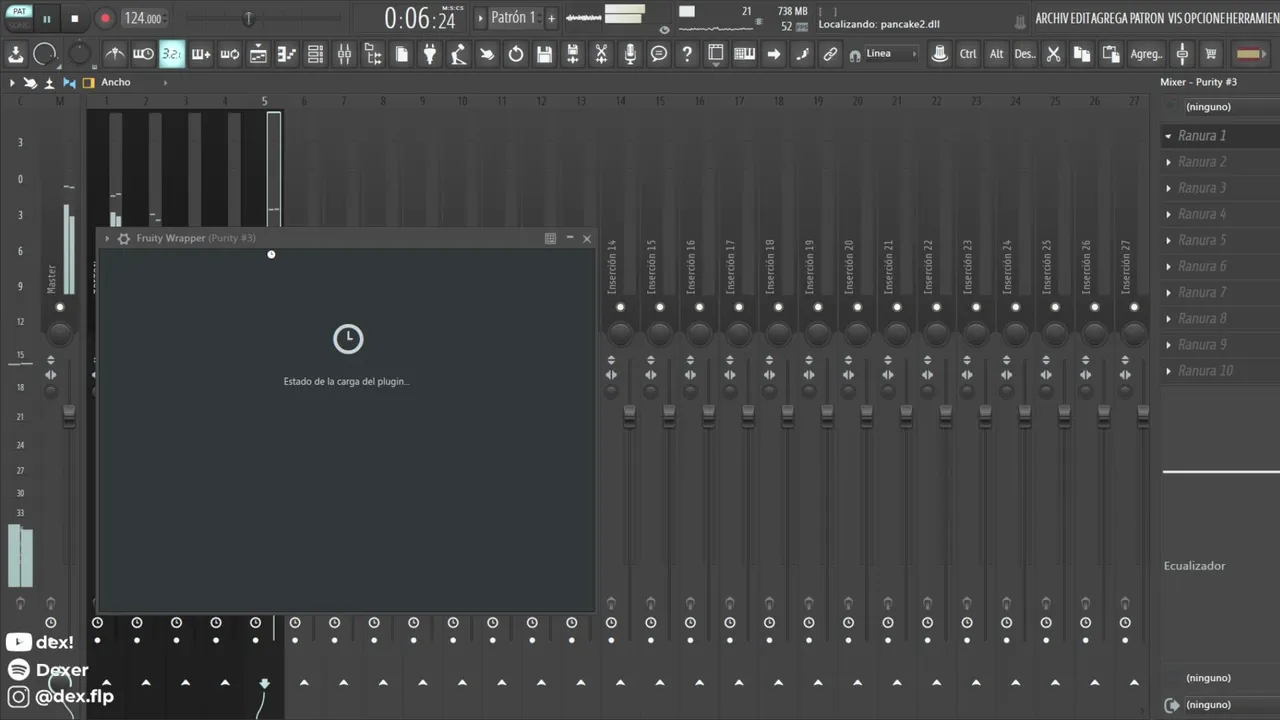Enable loop recording in the toolbar
Screen dimensions: 1280x720
tap(229, 54)
